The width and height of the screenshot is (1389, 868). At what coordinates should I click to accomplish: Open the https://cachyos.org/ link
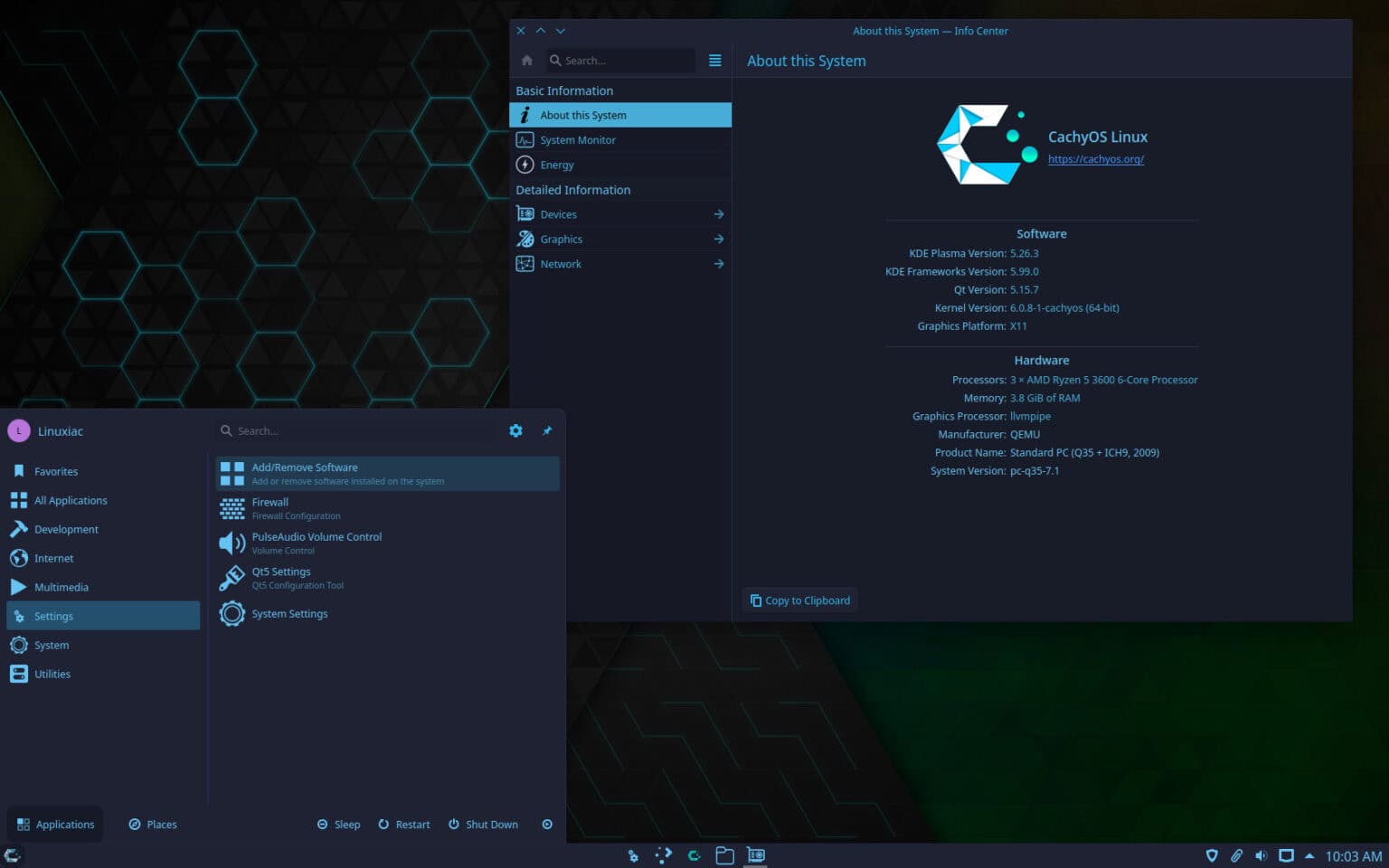(1096, 159)
